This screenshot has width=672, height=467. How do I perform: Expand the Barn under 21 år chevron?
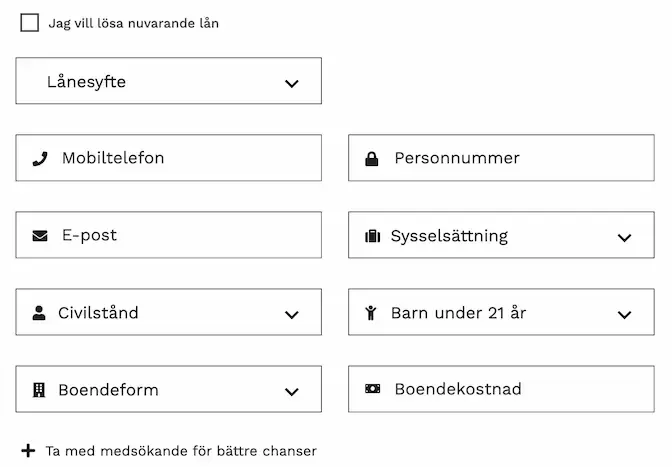[x=624, y=314]
